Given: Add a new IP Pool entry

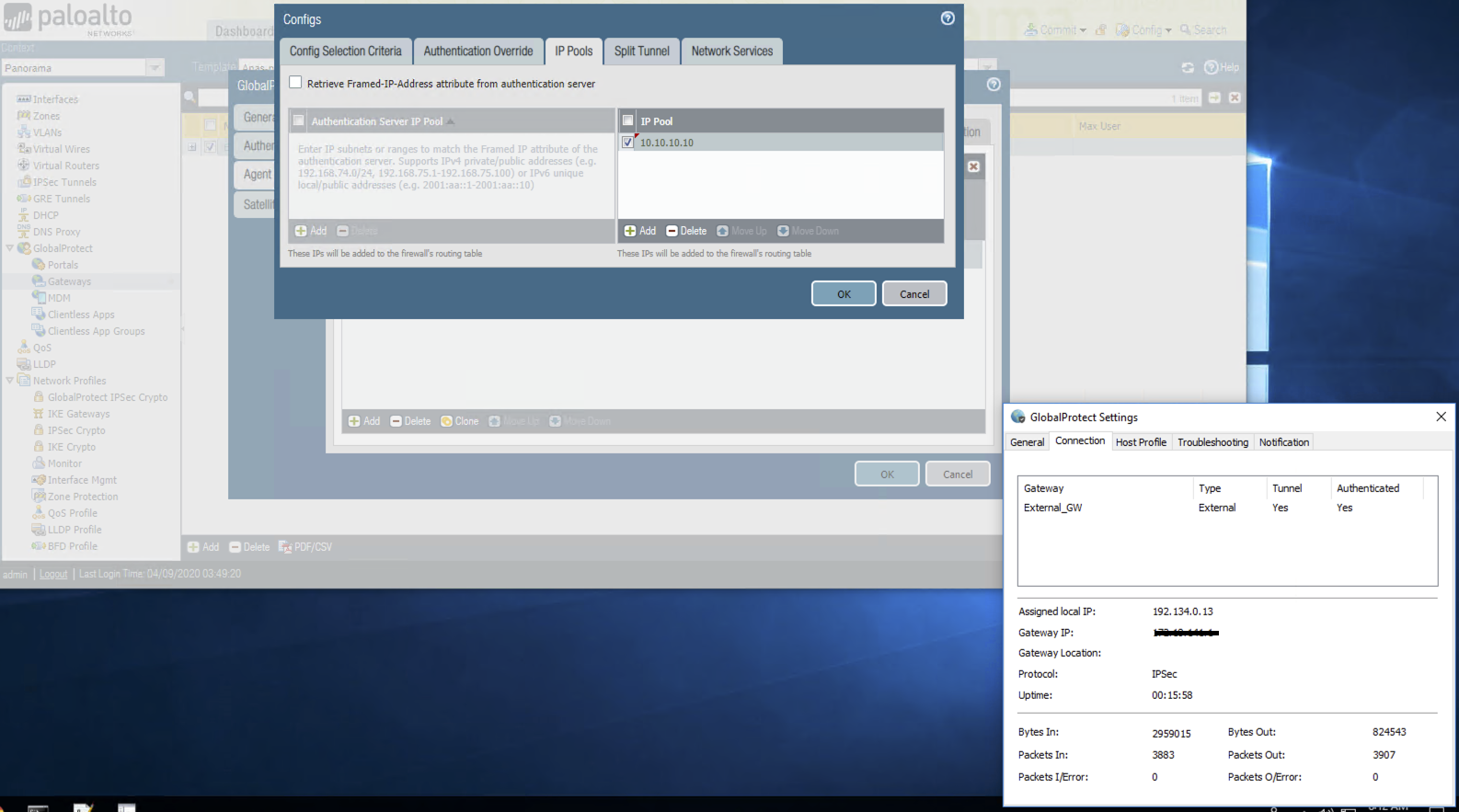Looking at the screenshot, I should pos(640,231).
